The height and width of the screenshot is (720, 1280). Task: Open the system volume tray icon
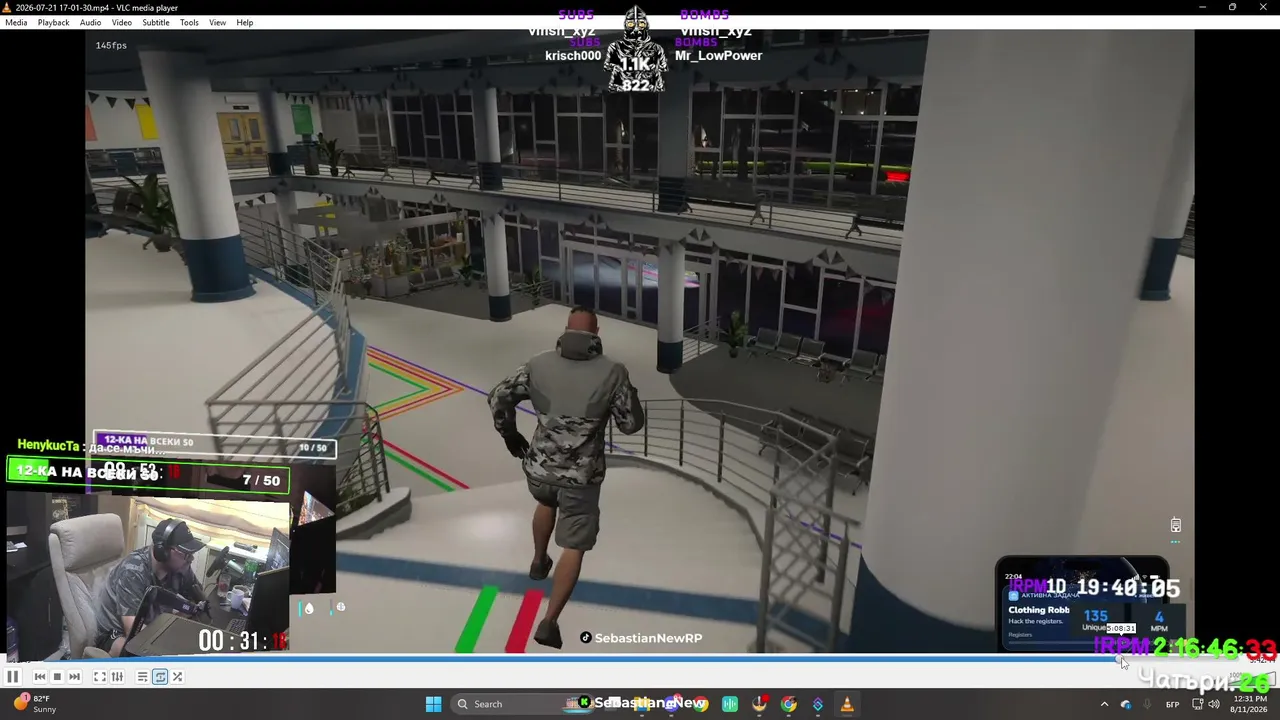[x=1214, y=704]
